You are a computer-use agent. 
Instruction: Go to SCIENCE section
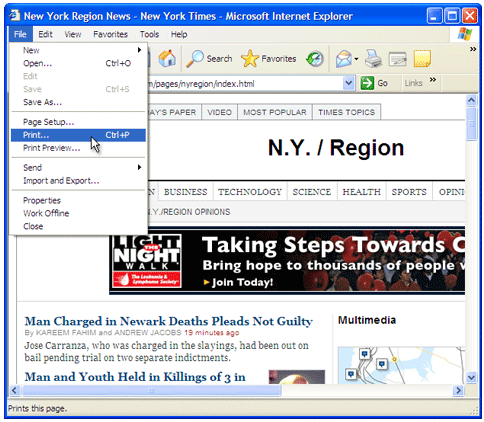tap(312, 192)
